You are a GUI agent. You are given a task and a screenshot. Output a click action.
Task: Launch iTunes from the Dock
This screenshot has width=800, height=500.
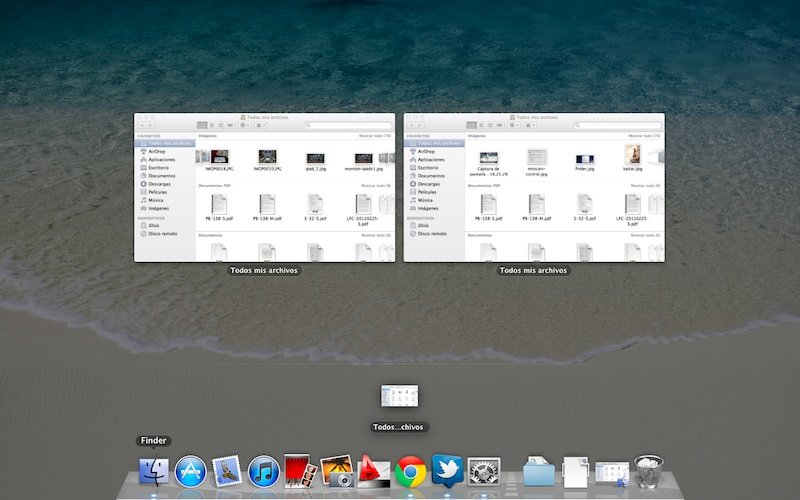[263, 470]
